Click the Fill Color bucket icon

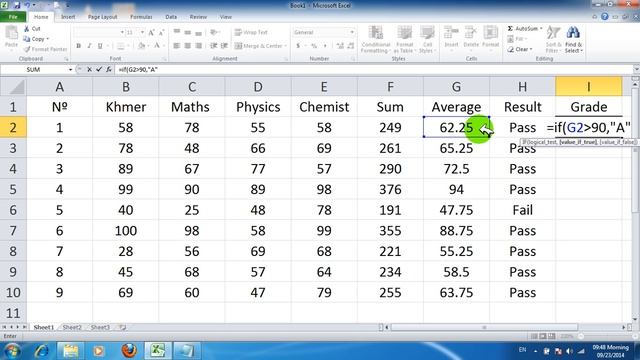(141, 46)
